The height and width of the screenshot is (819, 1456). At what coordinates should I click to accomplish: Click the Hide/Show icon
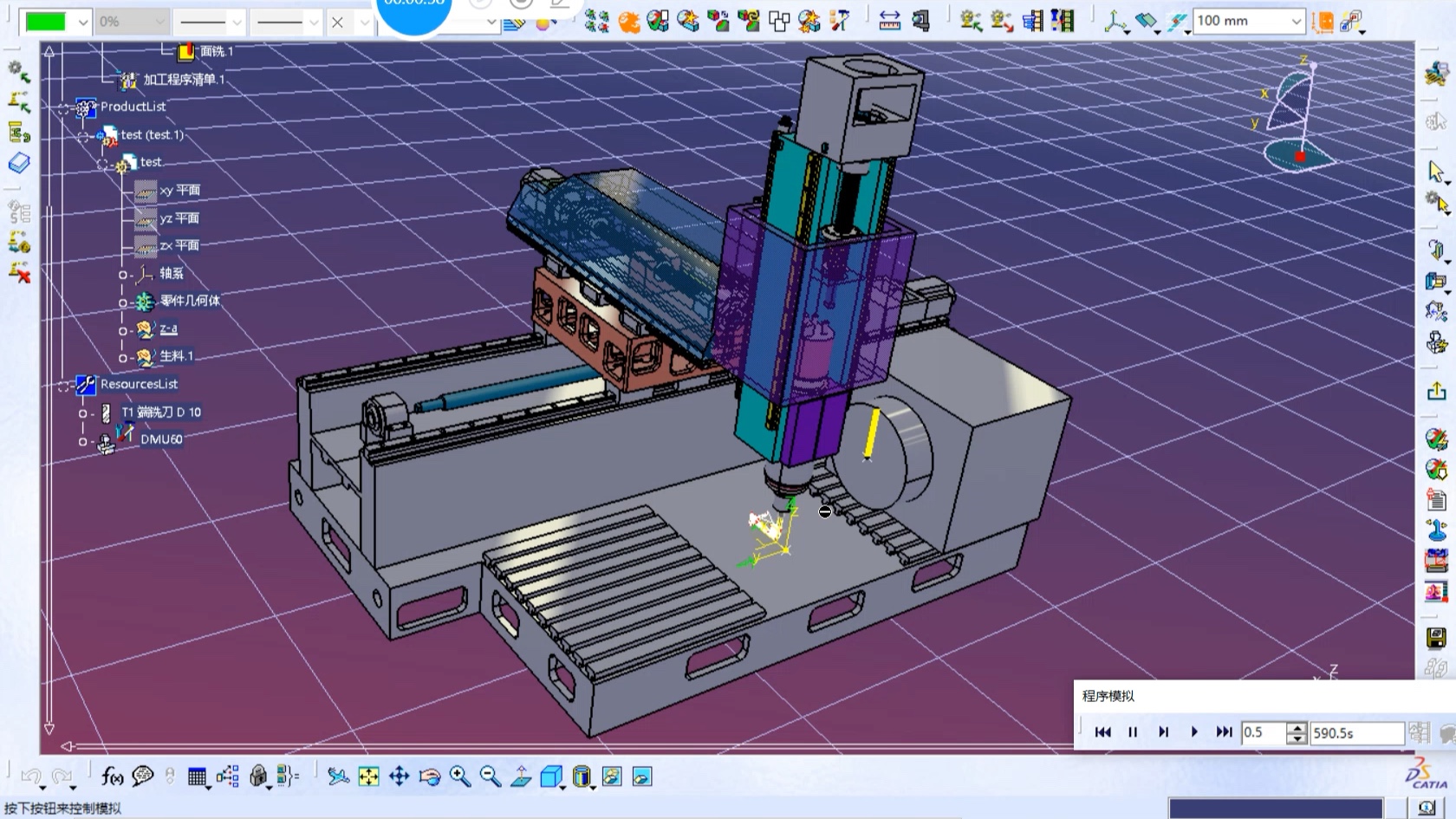(x=612, y=777)
